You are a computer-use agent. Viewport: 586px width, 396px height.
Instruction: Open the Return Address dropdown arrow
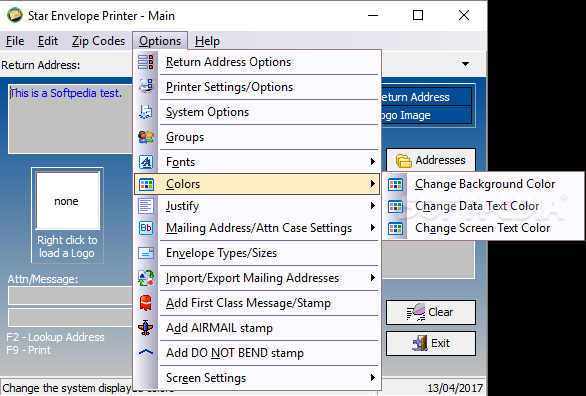pos(465,64)
